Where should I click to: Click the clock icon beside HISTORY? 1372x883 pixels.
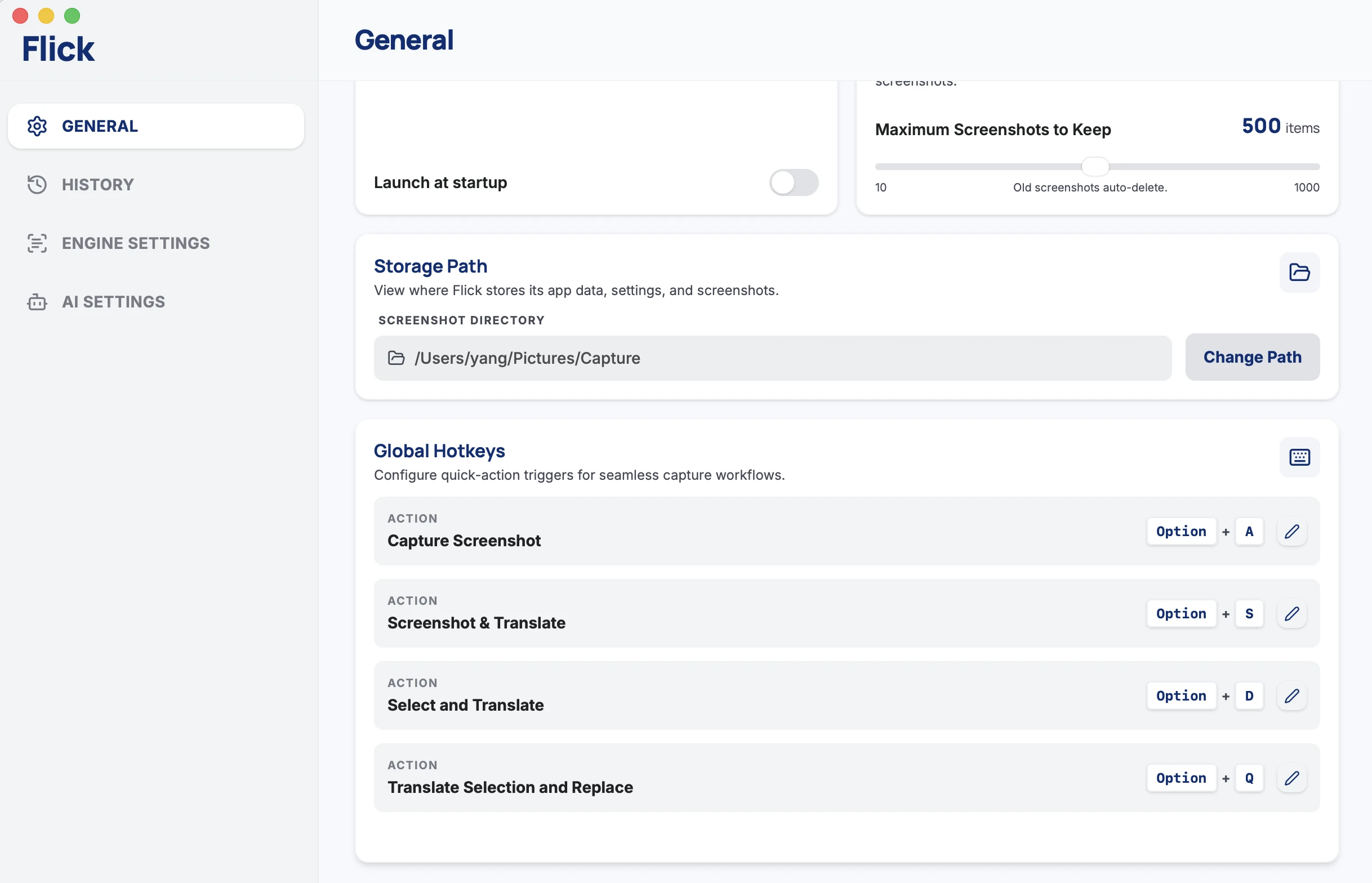tap(37, 185)
